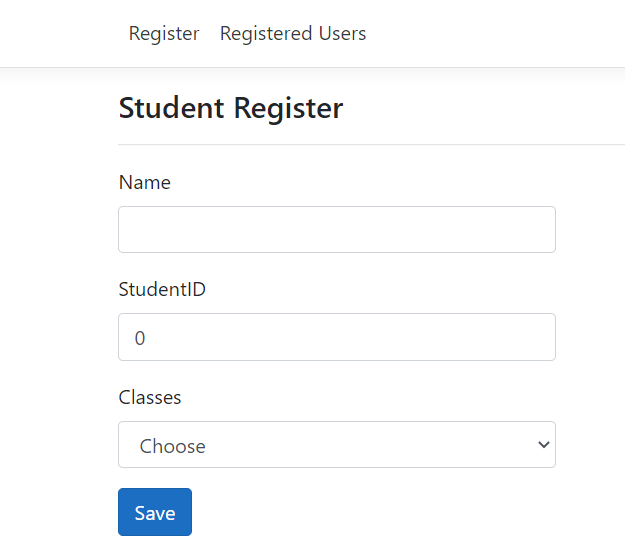This screenshot has height=553, width=625.
Task: Activate the empty box under Name
Action: click(x=336, y=230)
